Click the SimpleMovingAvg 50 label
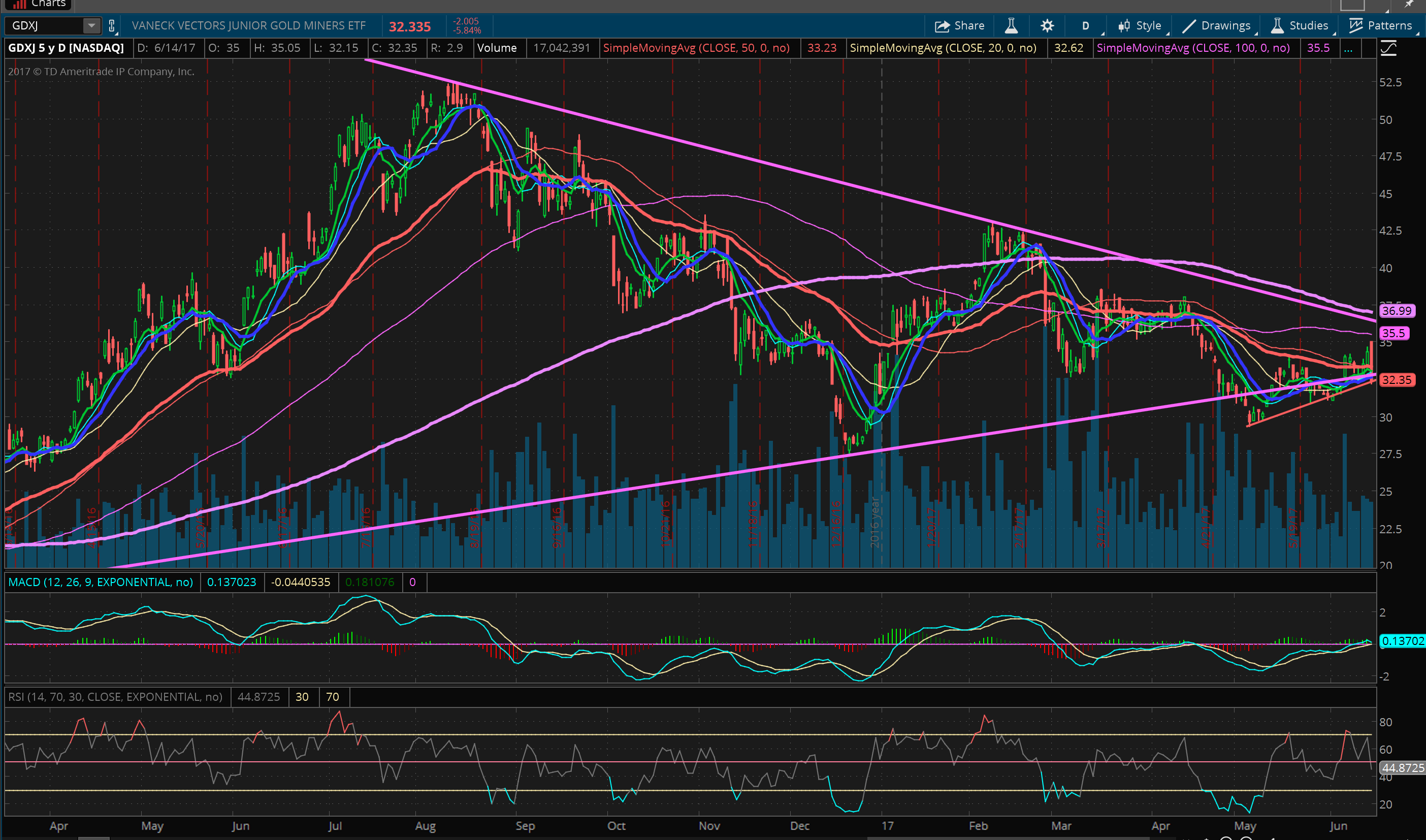 point(696,48)
